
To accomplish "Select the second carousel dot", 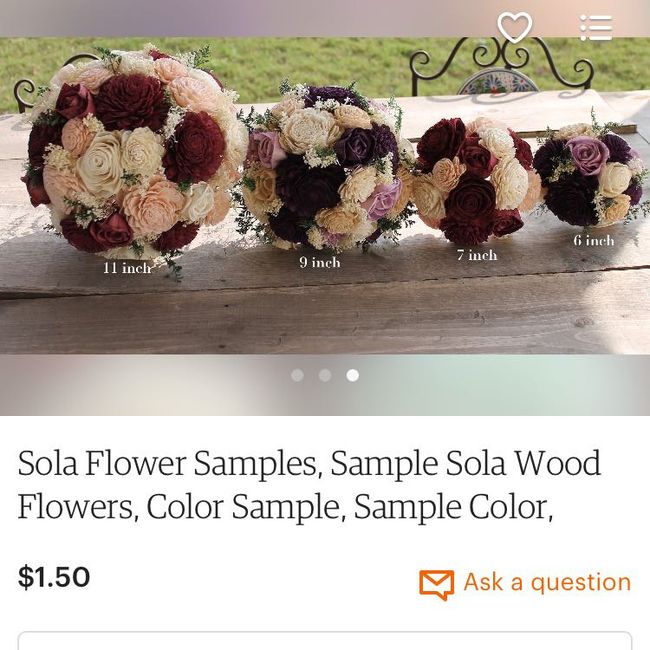I will [x=325, y=375].
